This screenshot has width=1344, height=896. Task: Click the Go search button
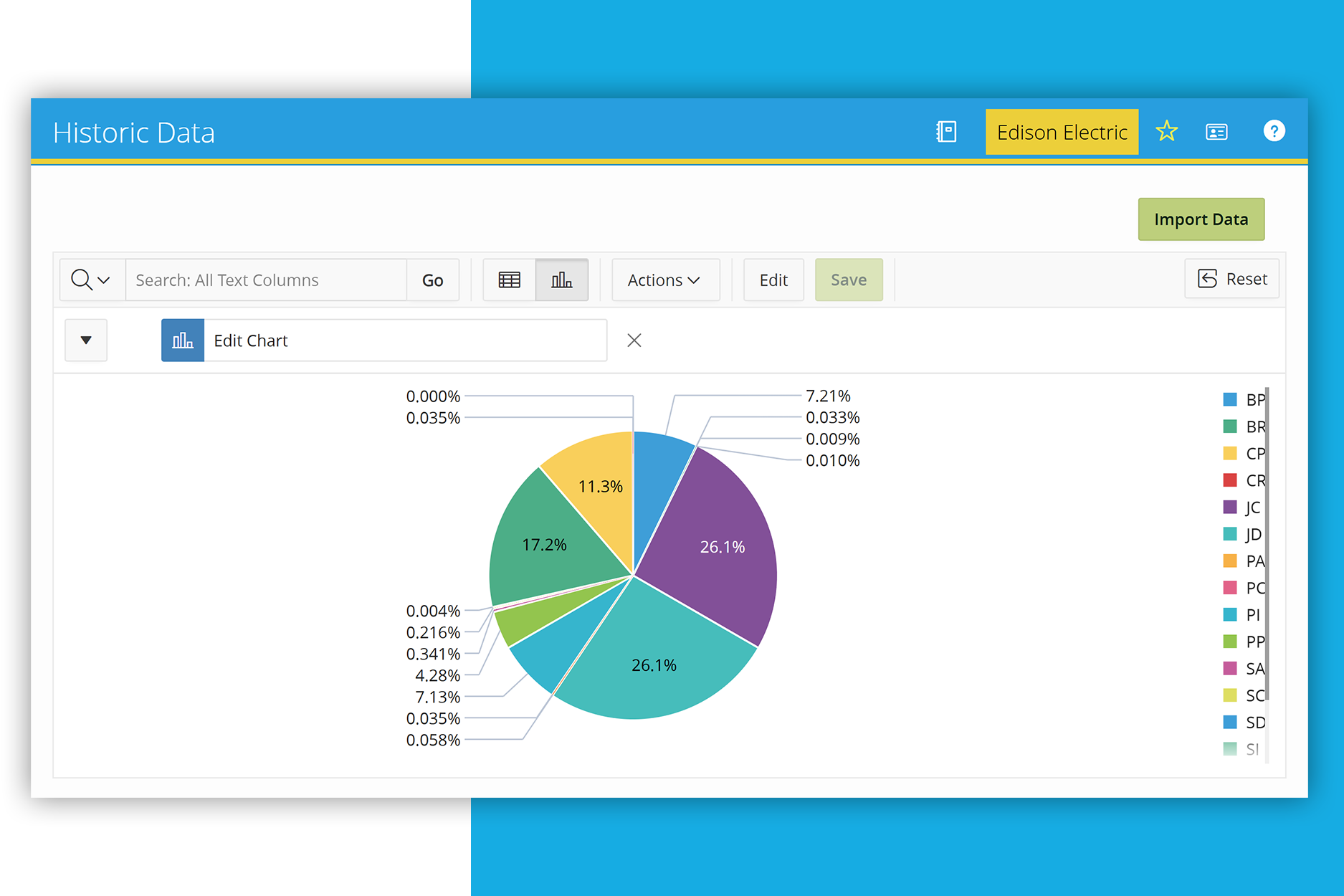click(x=432, y=280)
